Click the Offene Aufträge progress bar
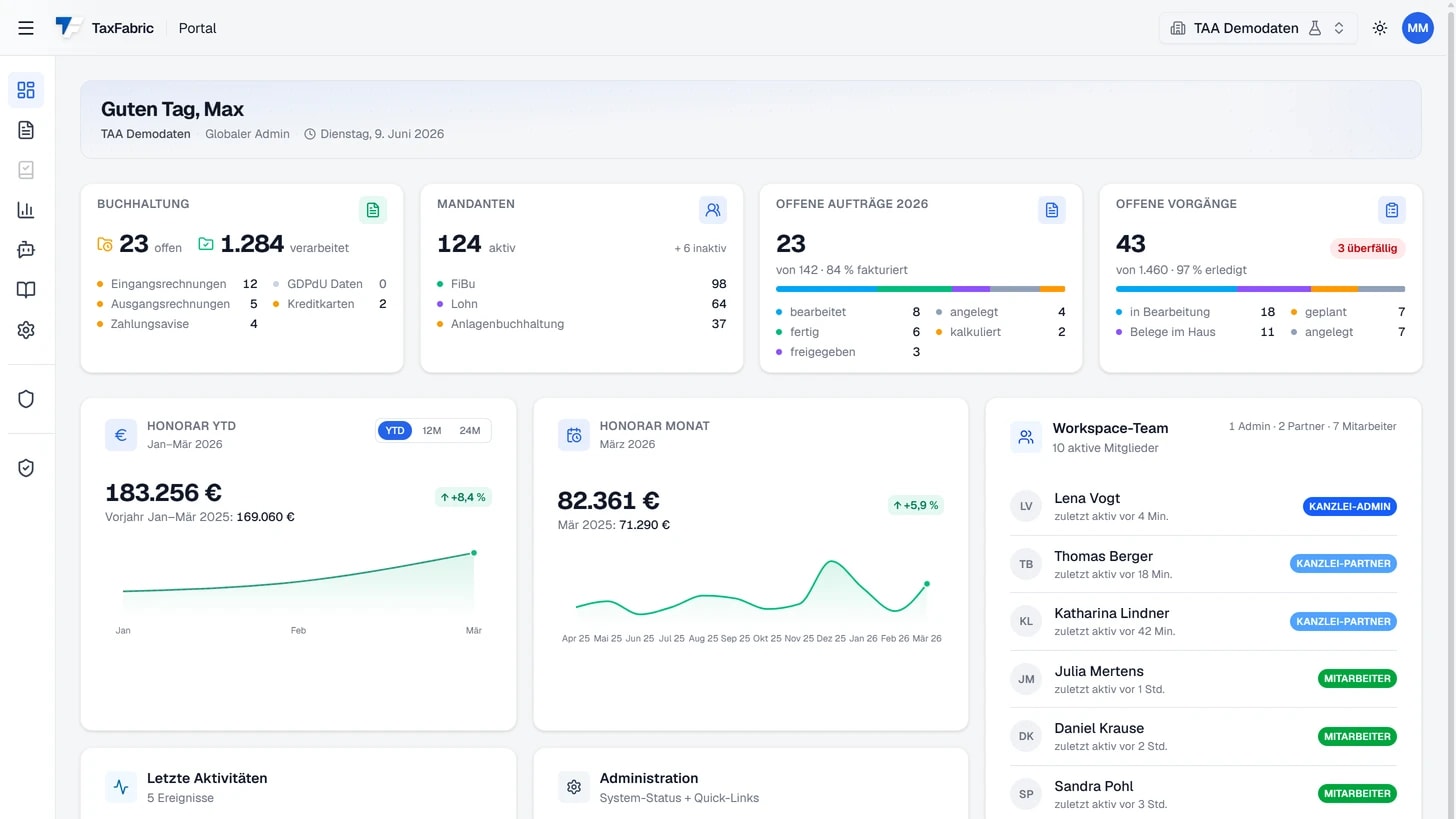1456x819 pixels. 920,289
